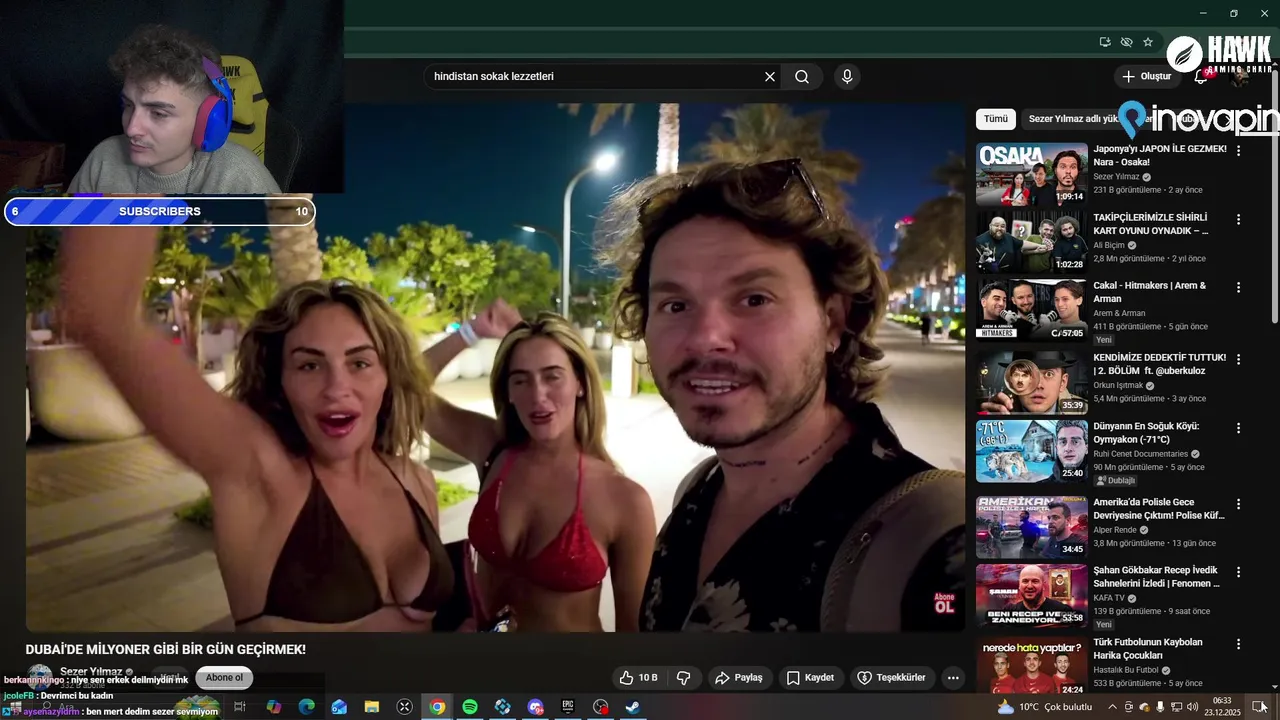Click the crossed-out eye icon in address bar
The width and height of the screenshot is (1280, 720).
pyautogui.click(x=1127, y=42)
